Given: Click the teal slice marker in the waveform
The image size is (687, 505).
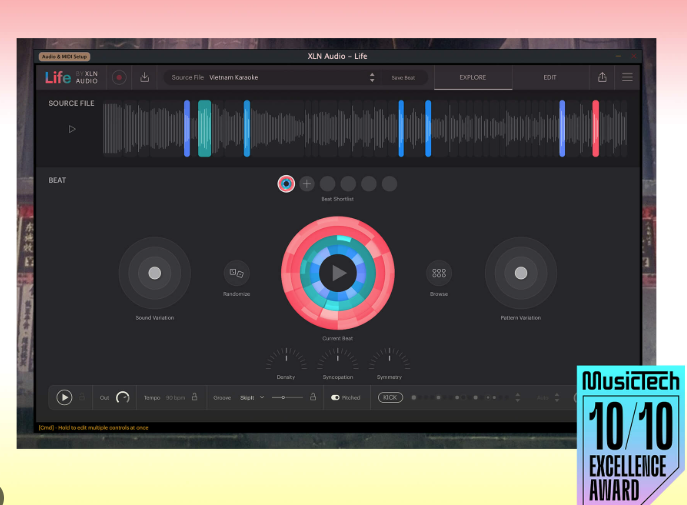Looking at the screenshot, I should point(205,128).
